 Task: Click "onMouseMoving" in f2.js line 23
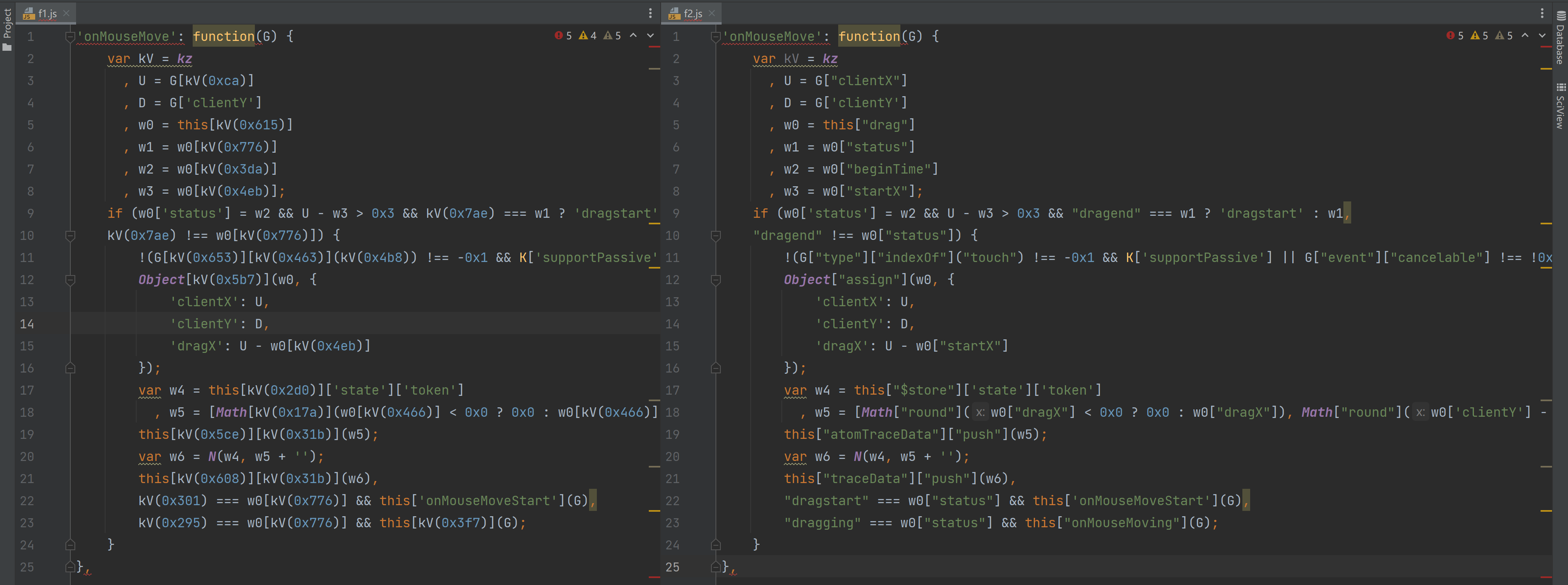coord(1122,523)
